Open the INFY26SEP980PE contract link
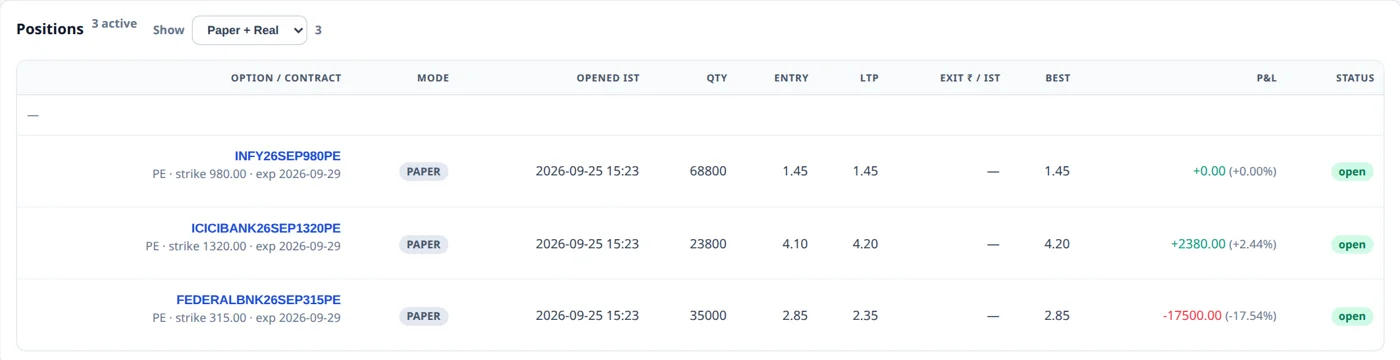This screenshot has height=360, width=1400. pos(288,156)
